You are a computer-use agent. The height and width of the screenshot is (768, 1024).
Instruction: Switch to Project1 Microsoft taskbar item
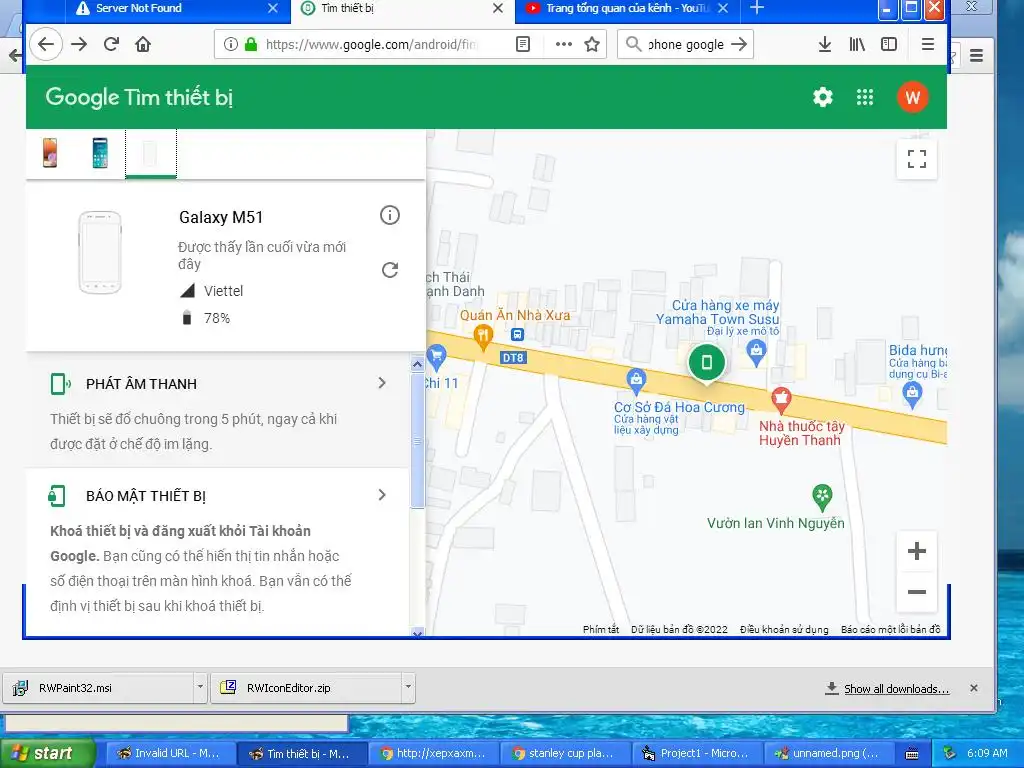coord(696,754)
